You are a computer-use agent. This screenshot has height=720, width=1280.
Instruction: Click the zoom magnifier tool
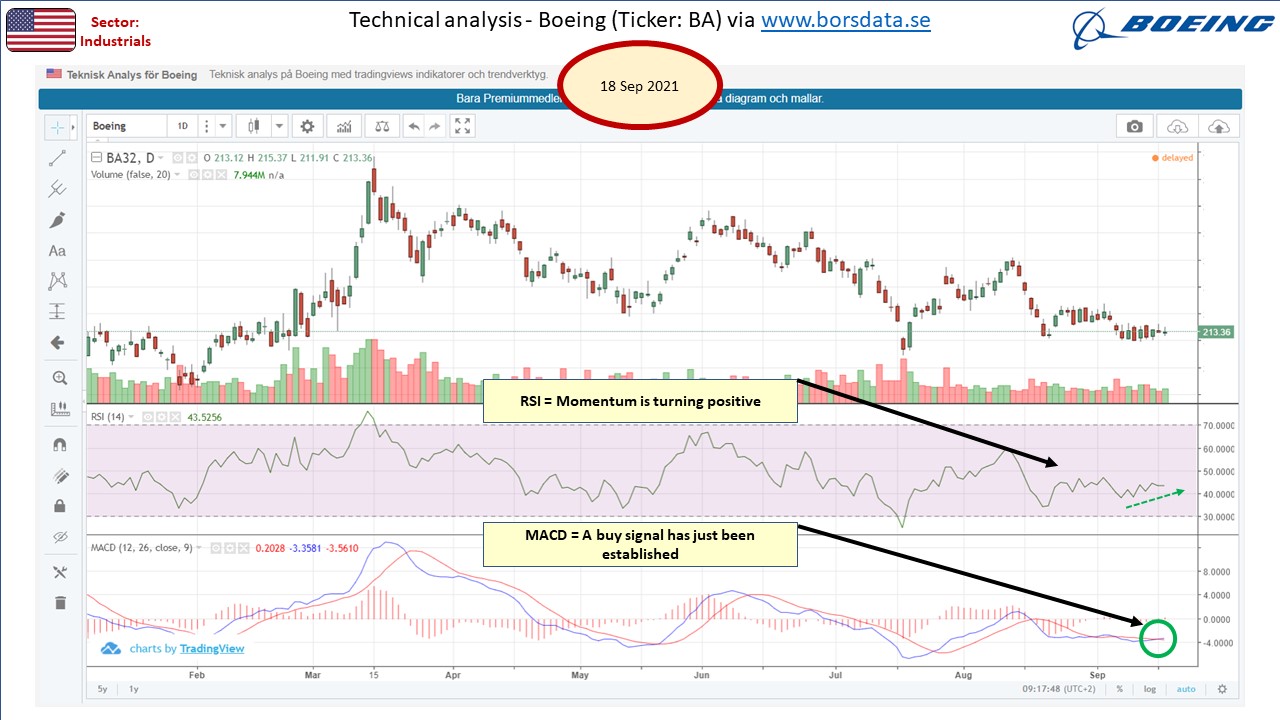click(58, 378)
